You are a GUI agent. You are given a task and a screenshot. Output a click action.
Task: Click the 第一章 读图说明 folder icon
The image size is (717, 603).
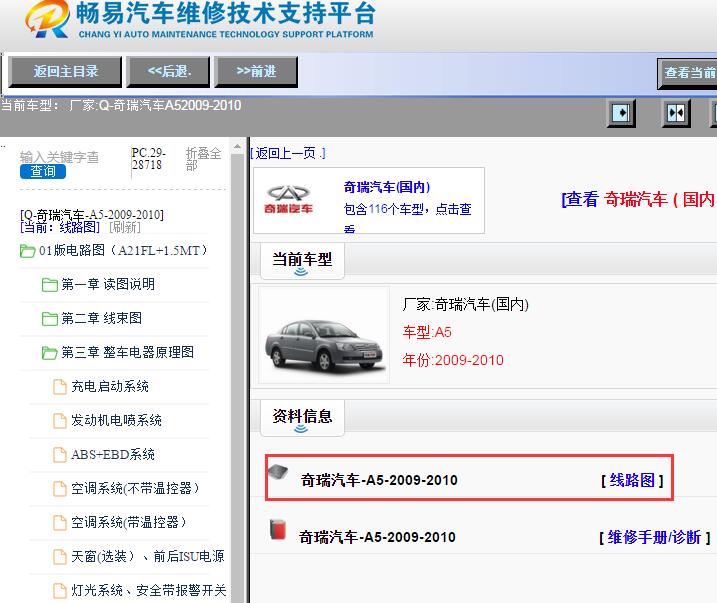tap(49, 285)
